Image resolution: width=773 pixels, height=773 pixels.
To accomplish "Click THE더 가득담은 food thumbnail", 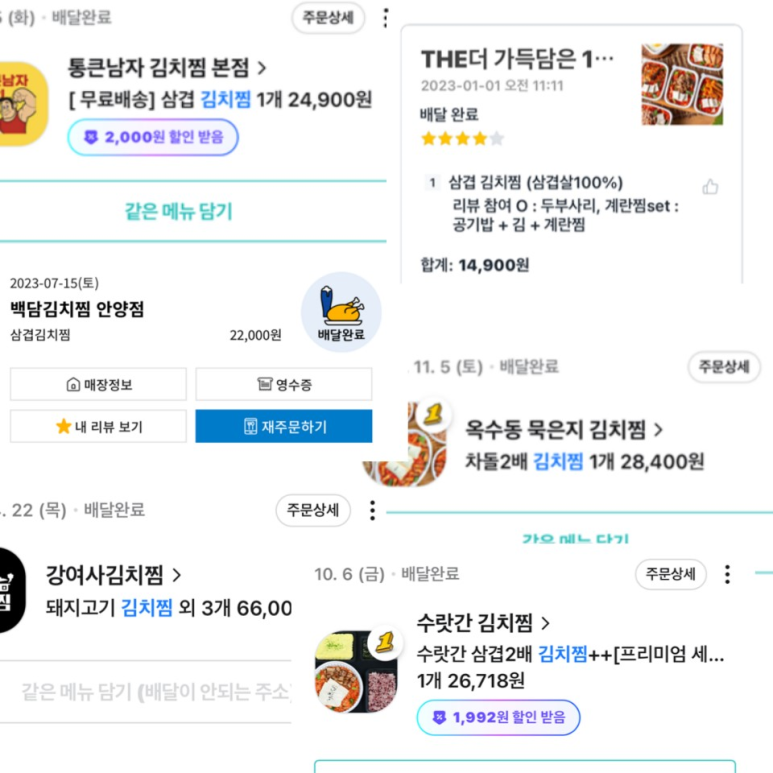I will [x=682, y=83].
